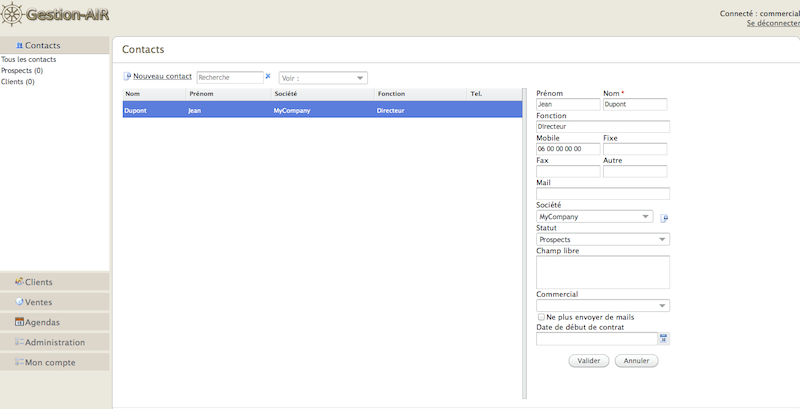Click the Prénom field containing Jean
Image resolution: width=800 pixels, height=409 pixels.
(x=568, y=104)
